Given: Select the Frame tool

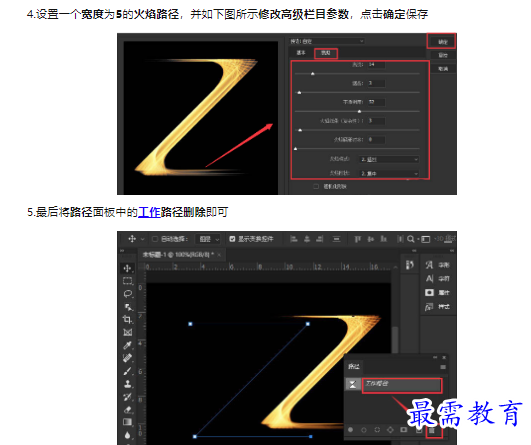Looking at the screenshot, I should pos(128,332).
